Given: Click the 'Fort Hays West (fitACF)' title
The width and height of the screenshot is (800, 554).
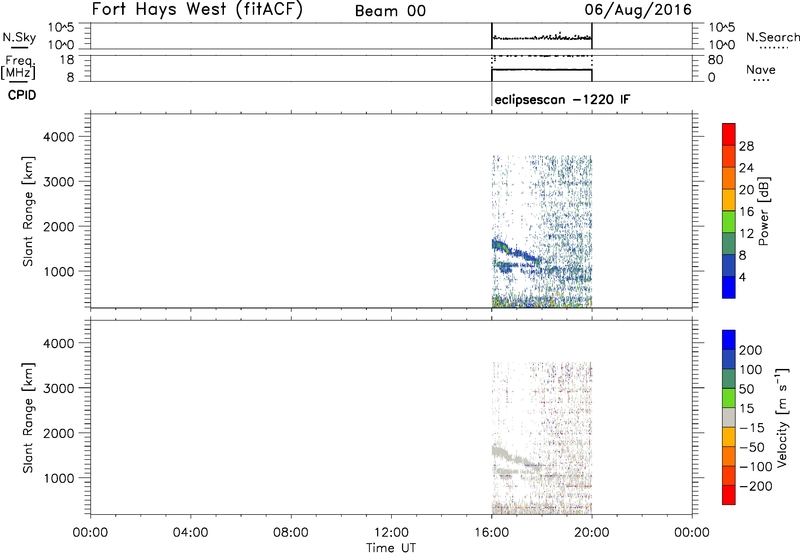Looking at the screenshot, I should (x=197, y=10).
